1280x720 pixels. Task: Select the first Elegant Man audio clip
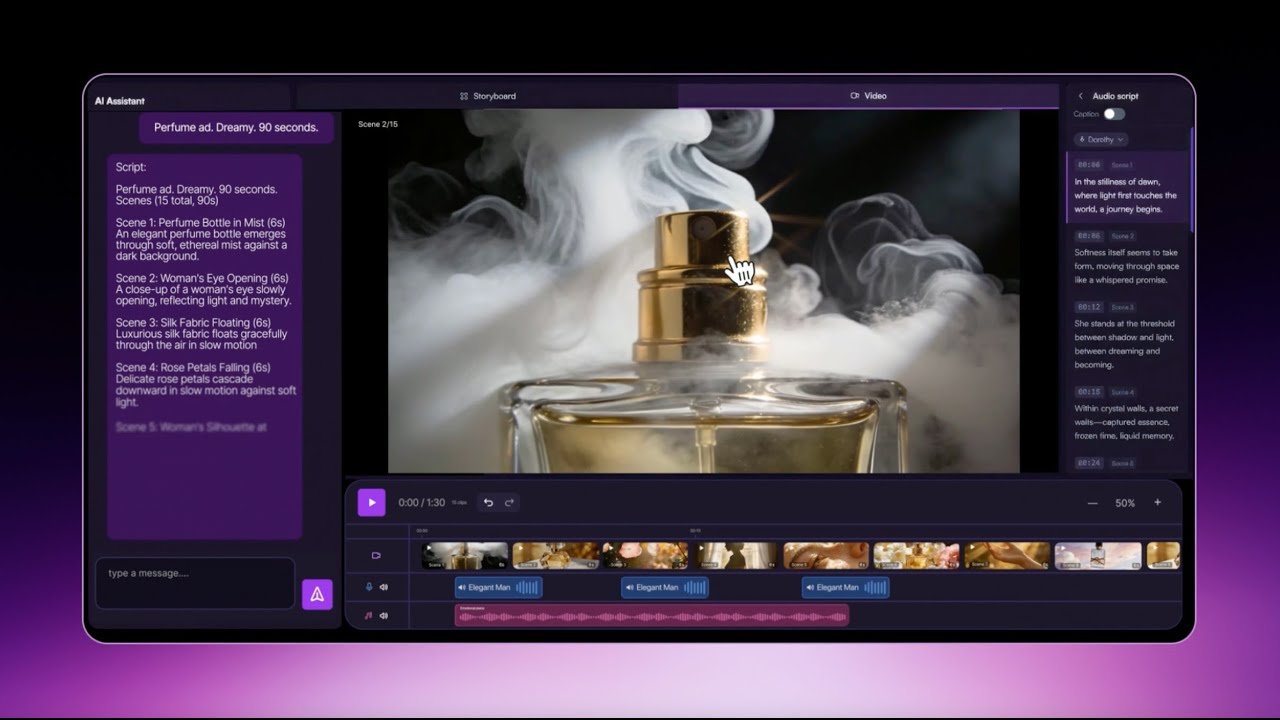[x=498, y=587]
